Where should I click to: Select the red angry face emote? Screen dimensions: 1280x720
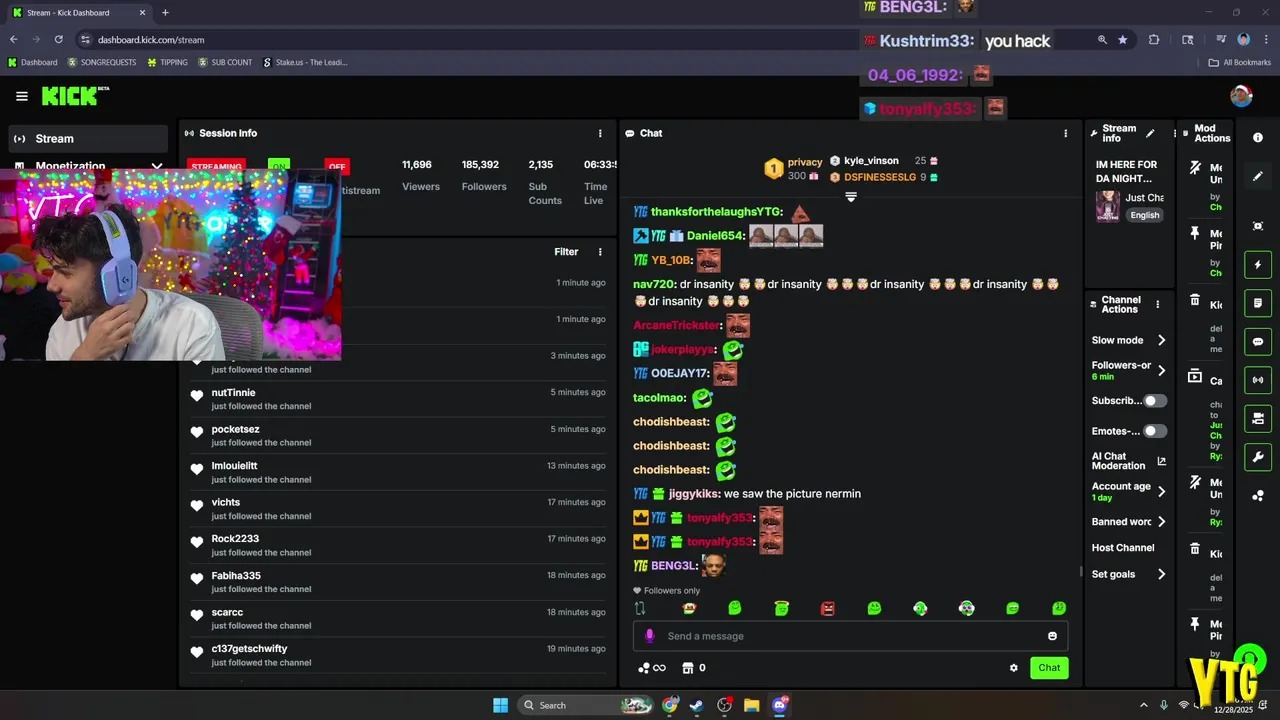(x=827, y=608)
